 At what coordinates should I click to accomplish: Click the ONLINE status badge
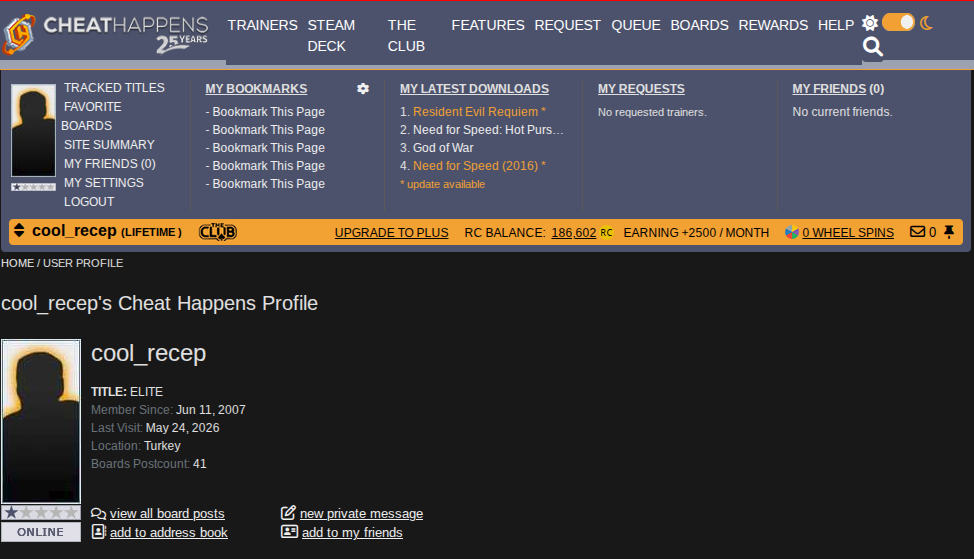[x=41, y=532]
